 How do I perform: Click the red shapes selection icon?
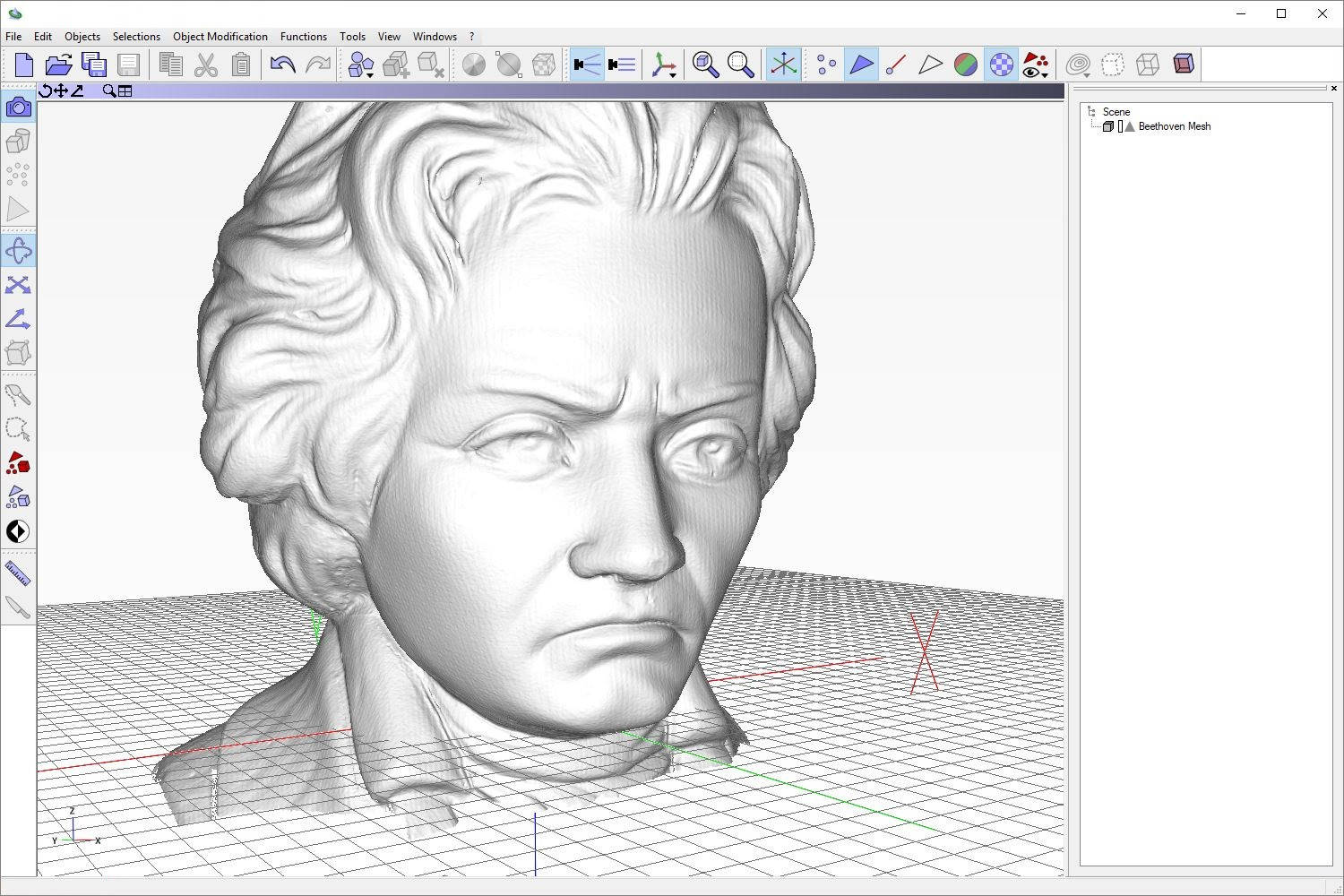(x=18, y=463)
